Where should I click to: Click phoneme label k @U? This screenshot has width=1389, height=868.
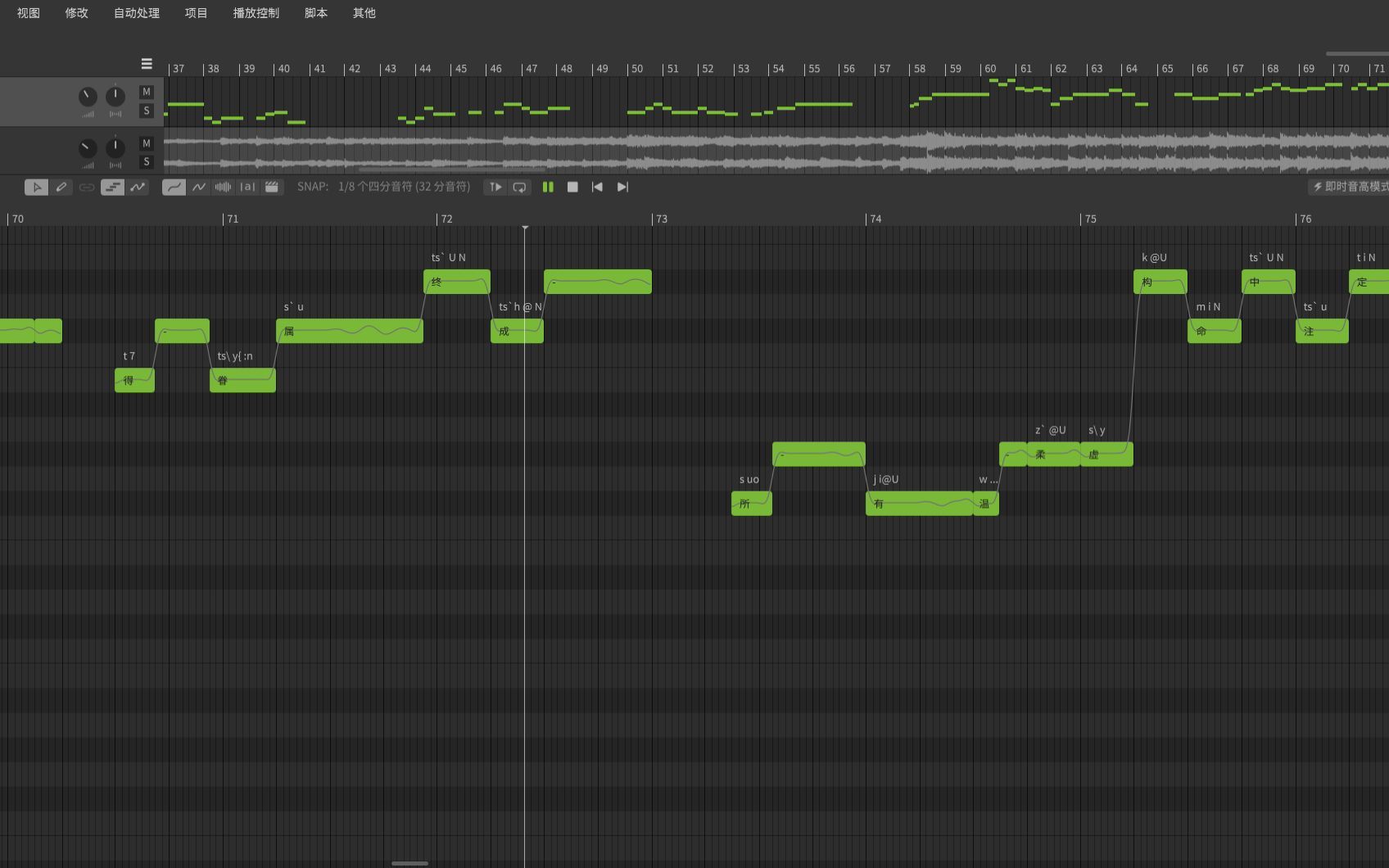click(1154, 258)
